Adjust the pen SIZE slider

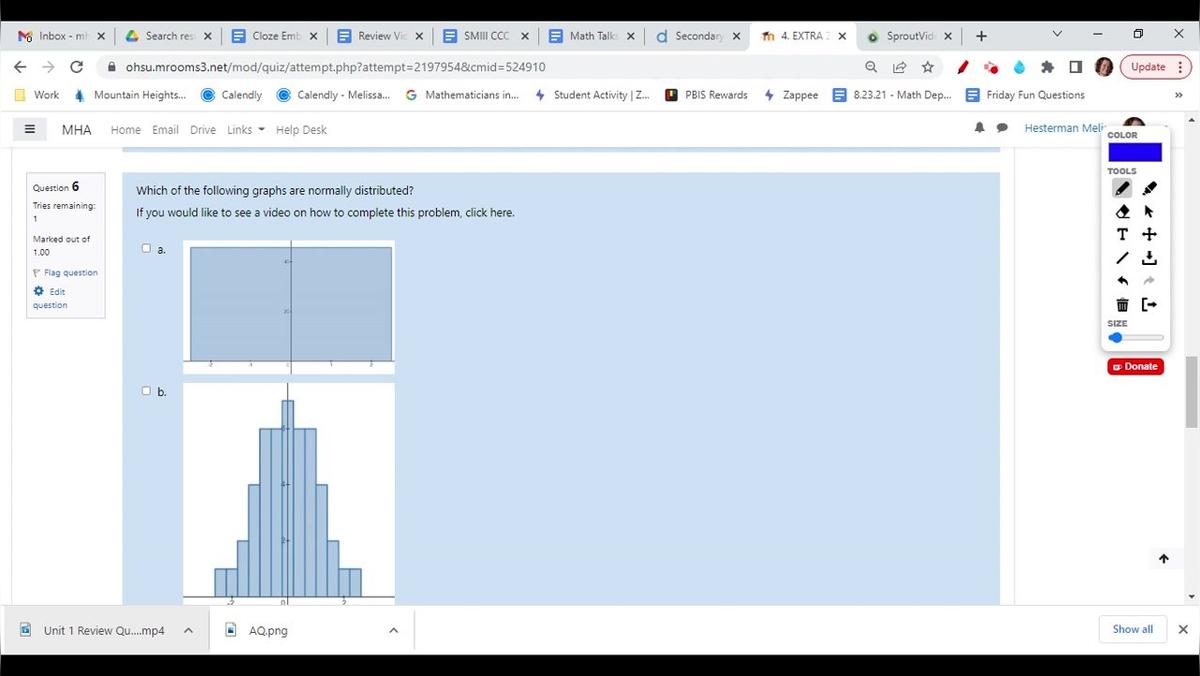pos(1136,338)
